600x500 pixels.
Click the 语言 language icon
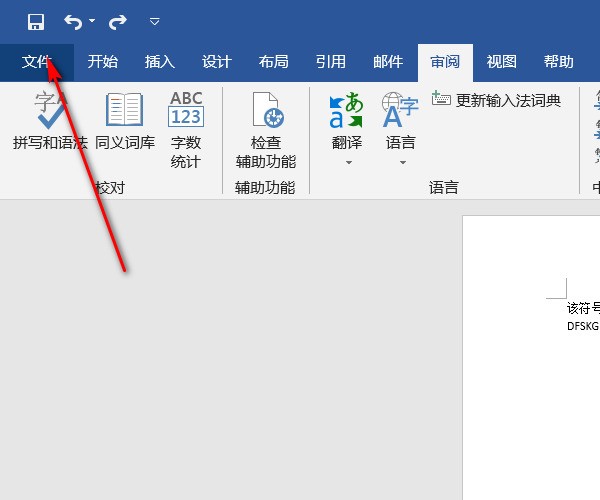pyautogui.click(x=400, y=110)
